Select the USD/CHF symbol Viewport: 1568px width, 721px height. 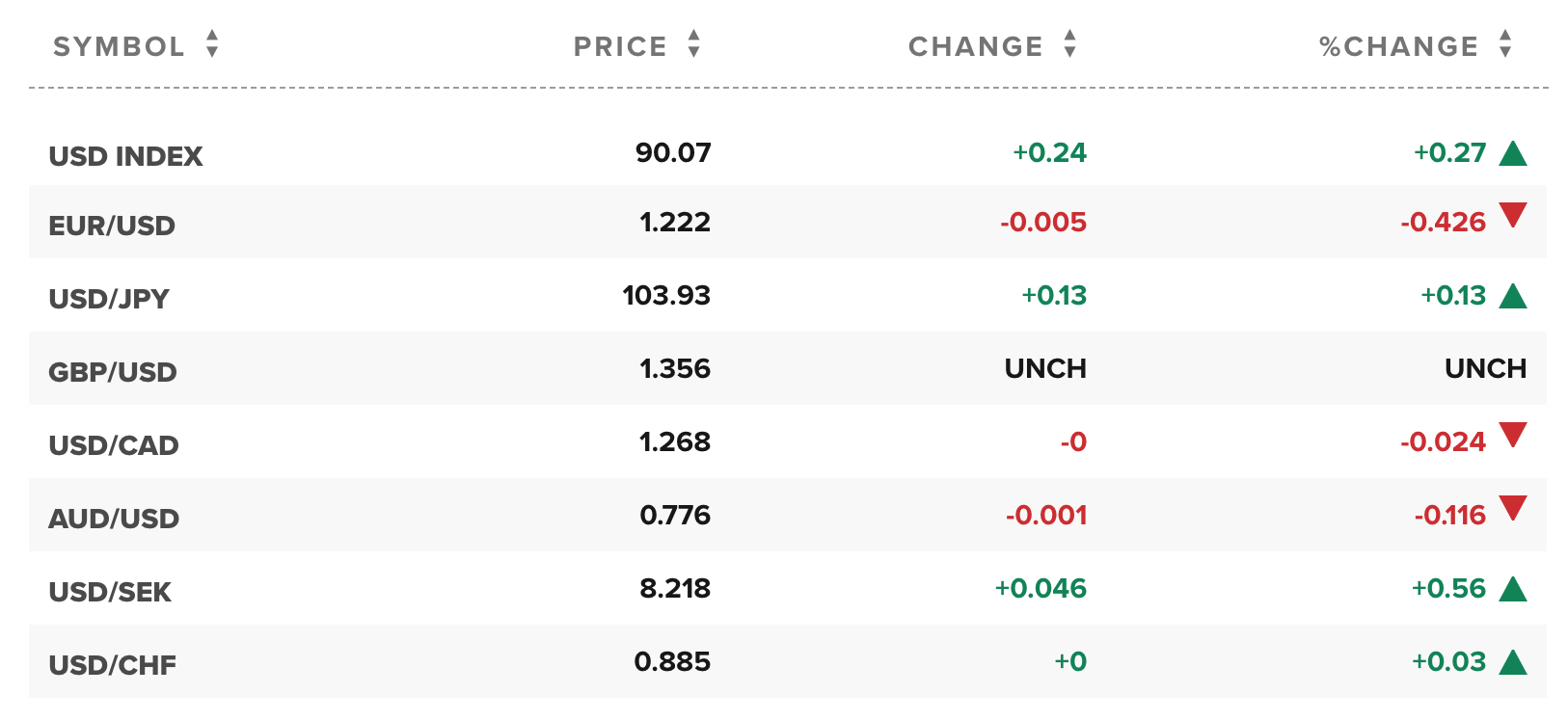(x=113, y=665)
